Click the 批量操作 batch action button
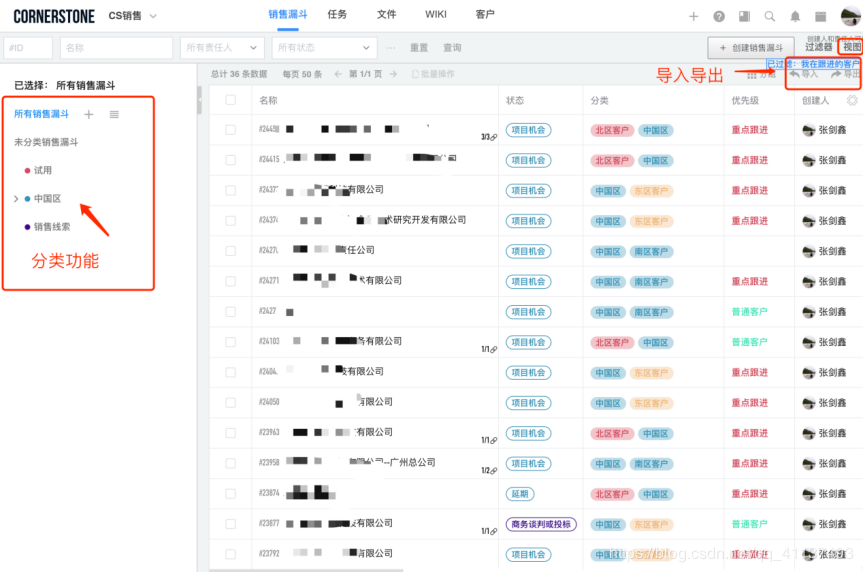 pos(433,74)
